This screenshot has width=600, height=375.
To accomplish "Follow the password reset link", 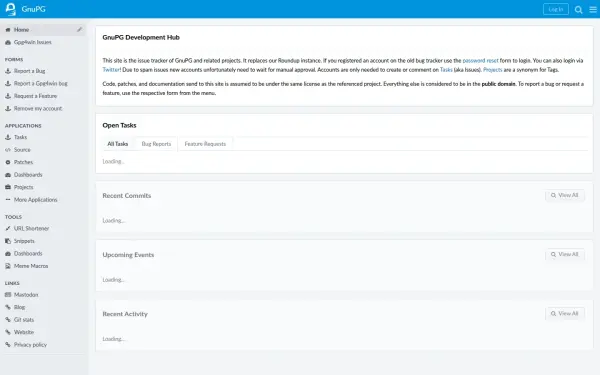I will (x=480, y=60).
